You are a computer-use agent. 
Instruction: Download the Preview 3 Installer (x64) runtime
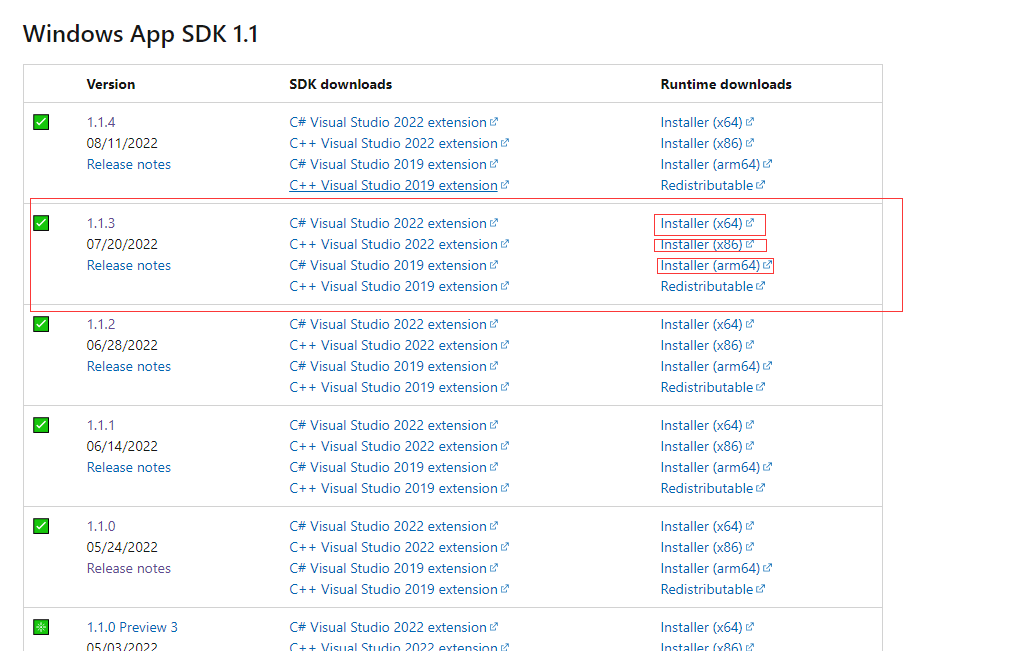coord(707,627)
